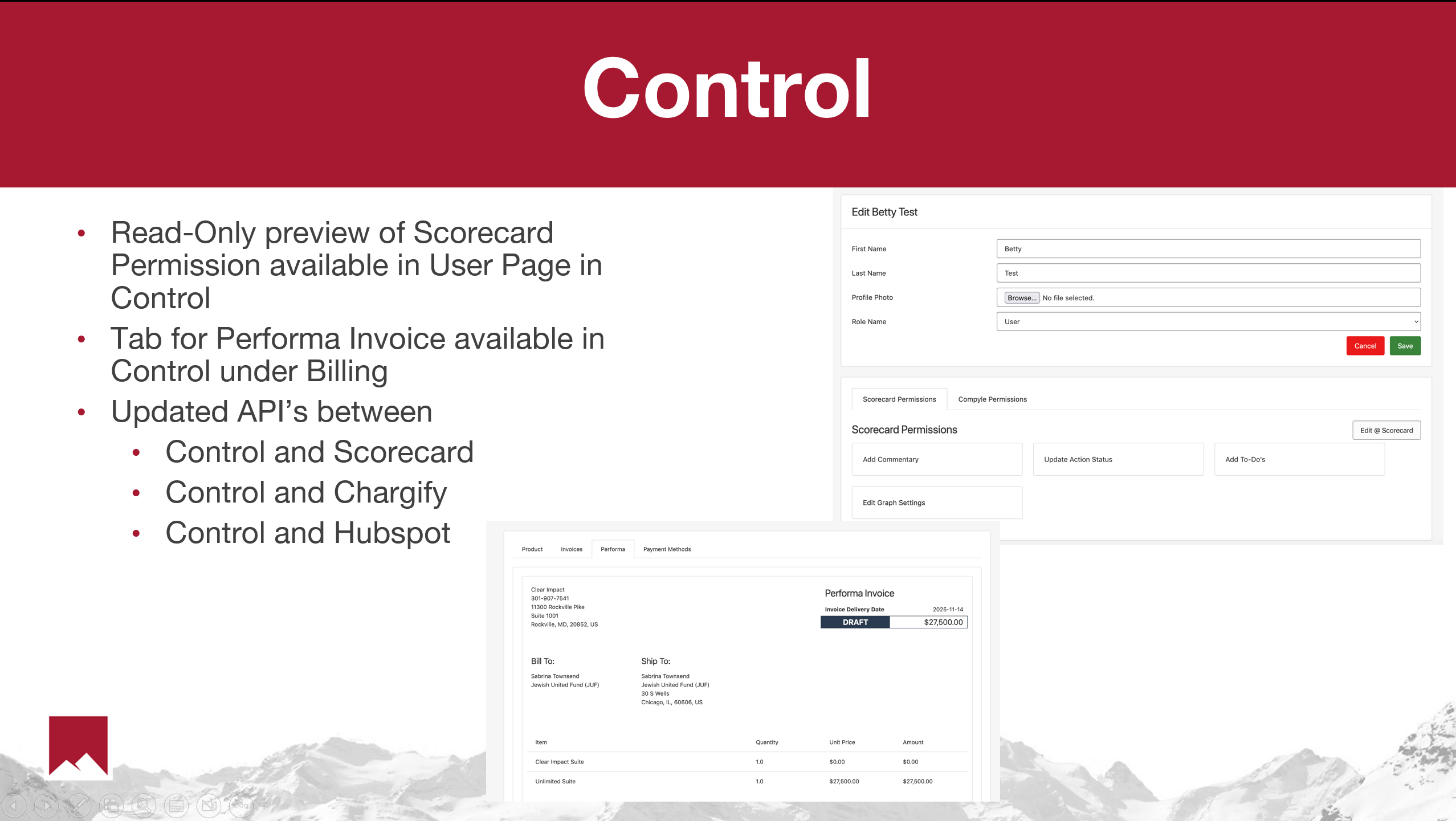Click the Edit Betty Test heading
Viewport: 1456px width, 821px height.
[x=884, y=212]
